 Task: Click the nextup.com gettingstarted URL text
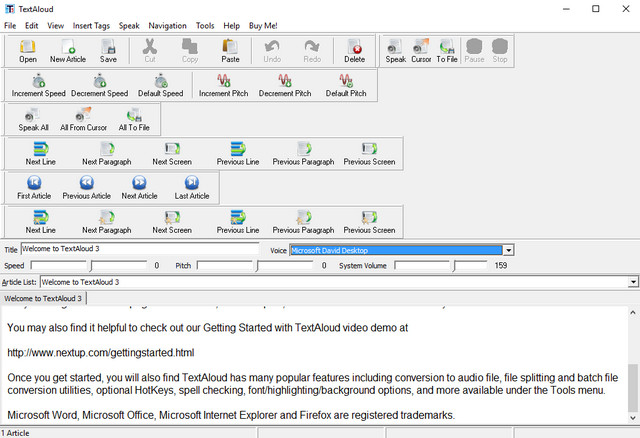coord(101,353)
